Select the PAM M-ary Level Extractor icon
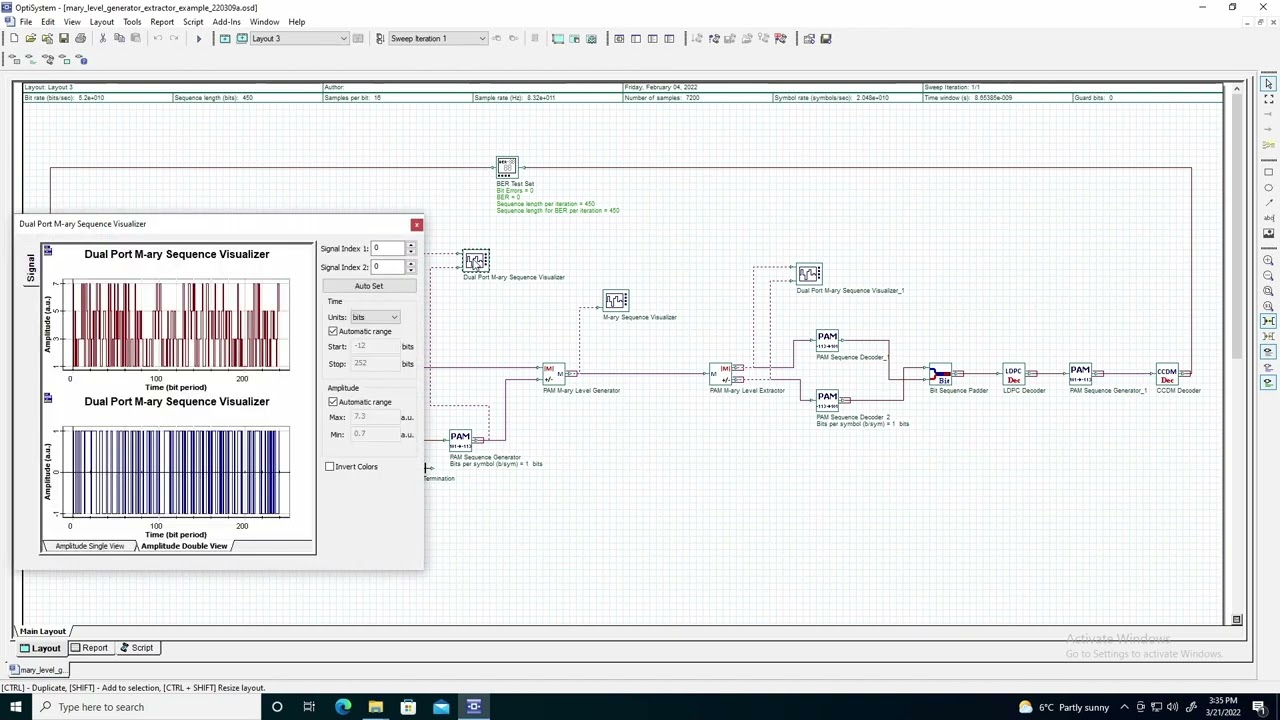 click(x=722, y=375)
